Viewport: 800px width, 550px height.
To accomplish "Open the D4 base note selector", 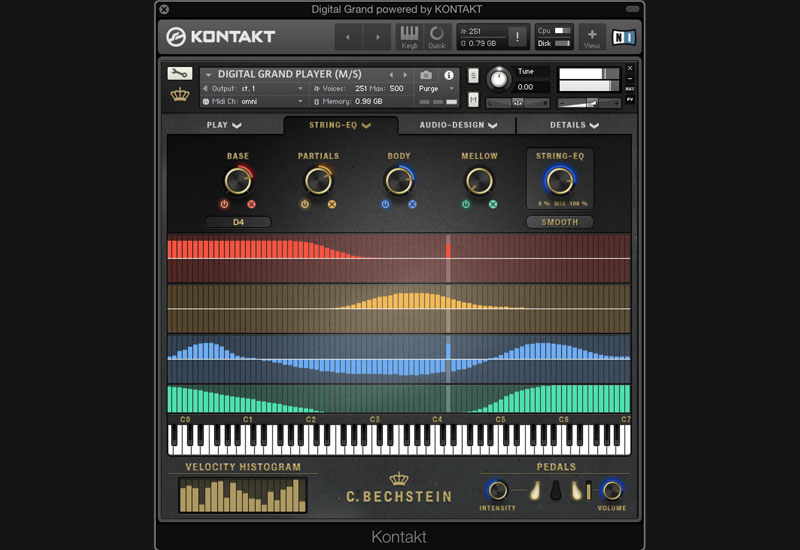I will 238,222.
